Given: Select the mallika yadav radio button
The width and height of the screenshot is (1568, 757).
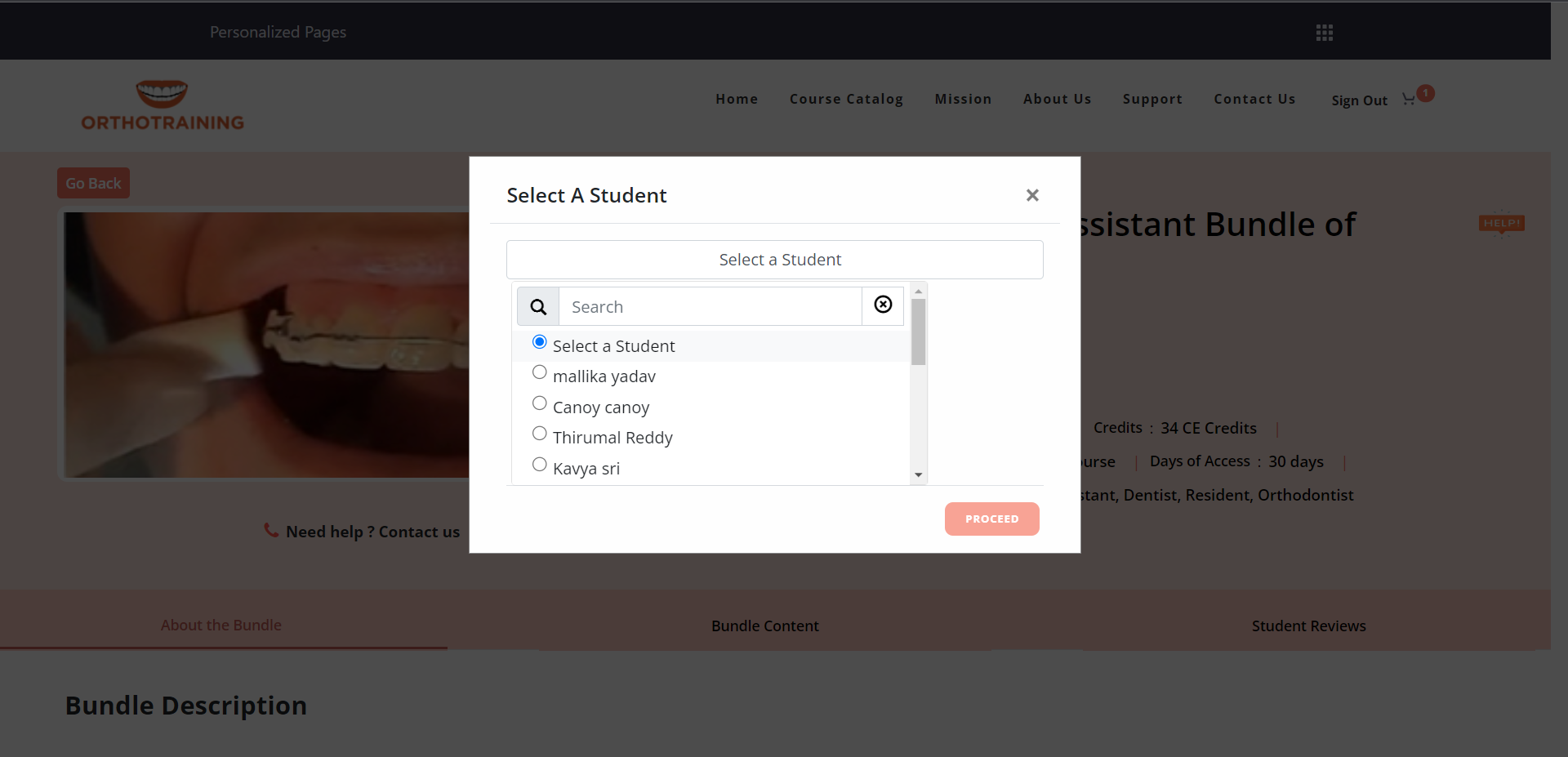Looking at the screenshot, I should [540, 372].
